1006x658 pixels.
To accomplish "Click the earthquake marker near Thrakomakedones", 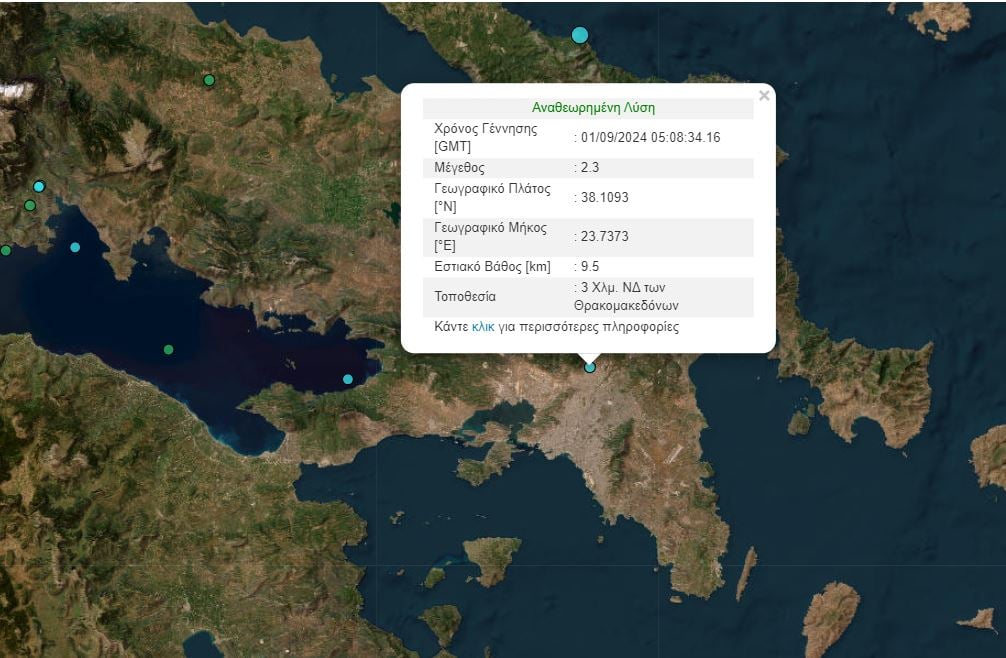I will tap(589, 367).
